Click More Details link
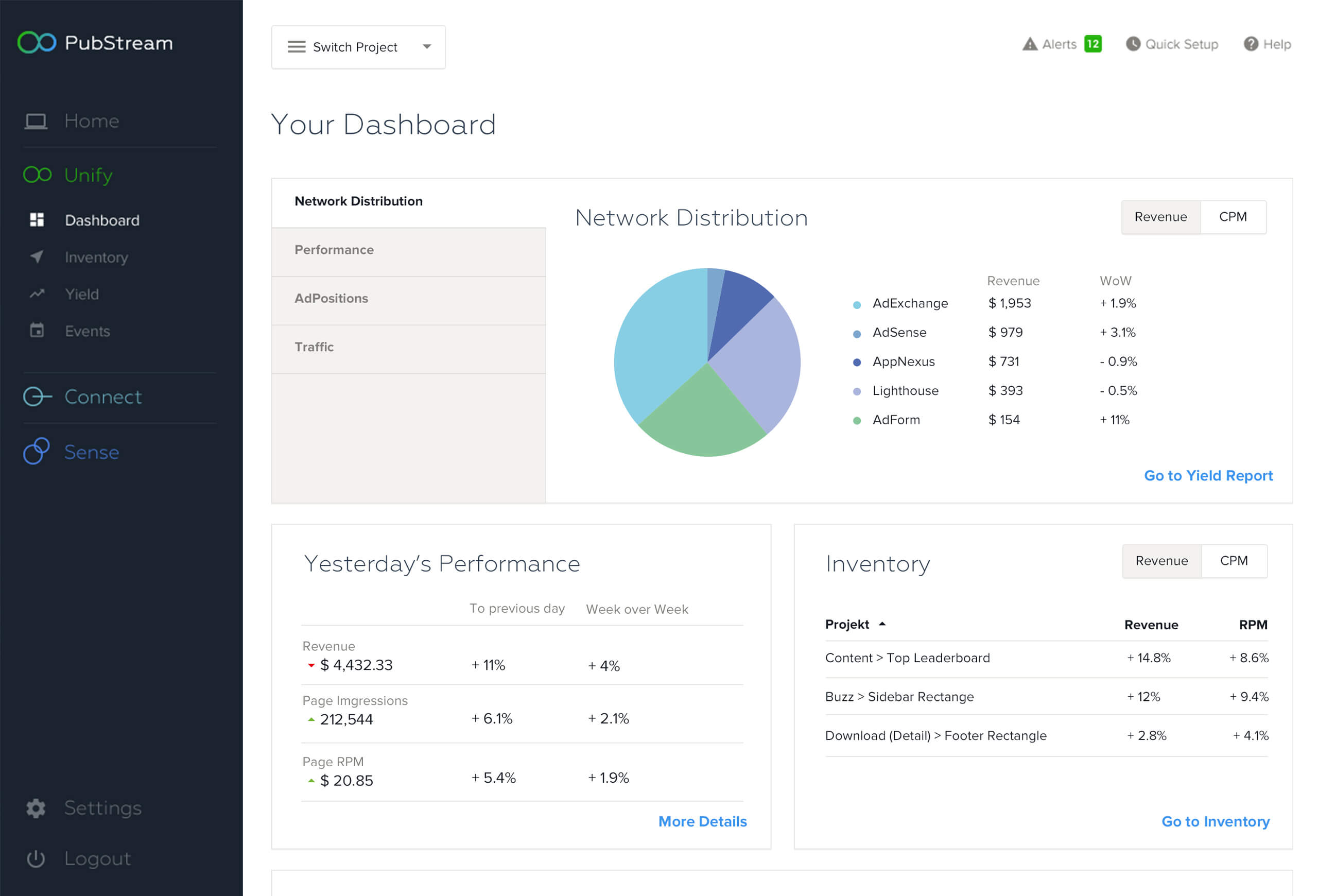This screenshot has height=896, width=1318. [x=702, y=821]
